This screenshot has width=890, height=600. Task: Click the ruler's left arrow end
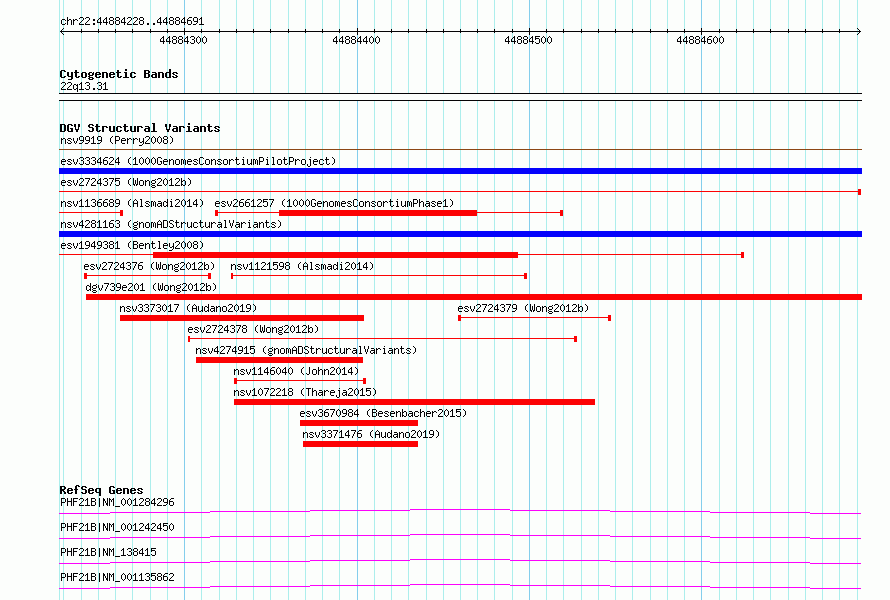point(62,32)
